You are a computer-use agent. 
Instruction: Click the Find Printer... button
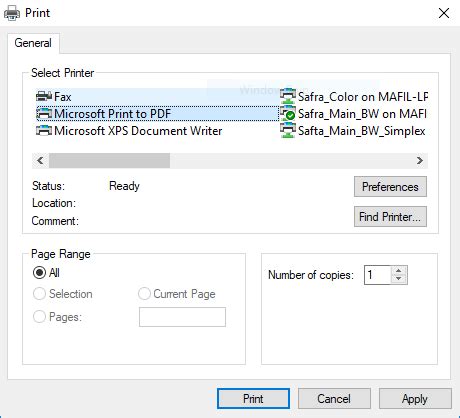(390, 217)
